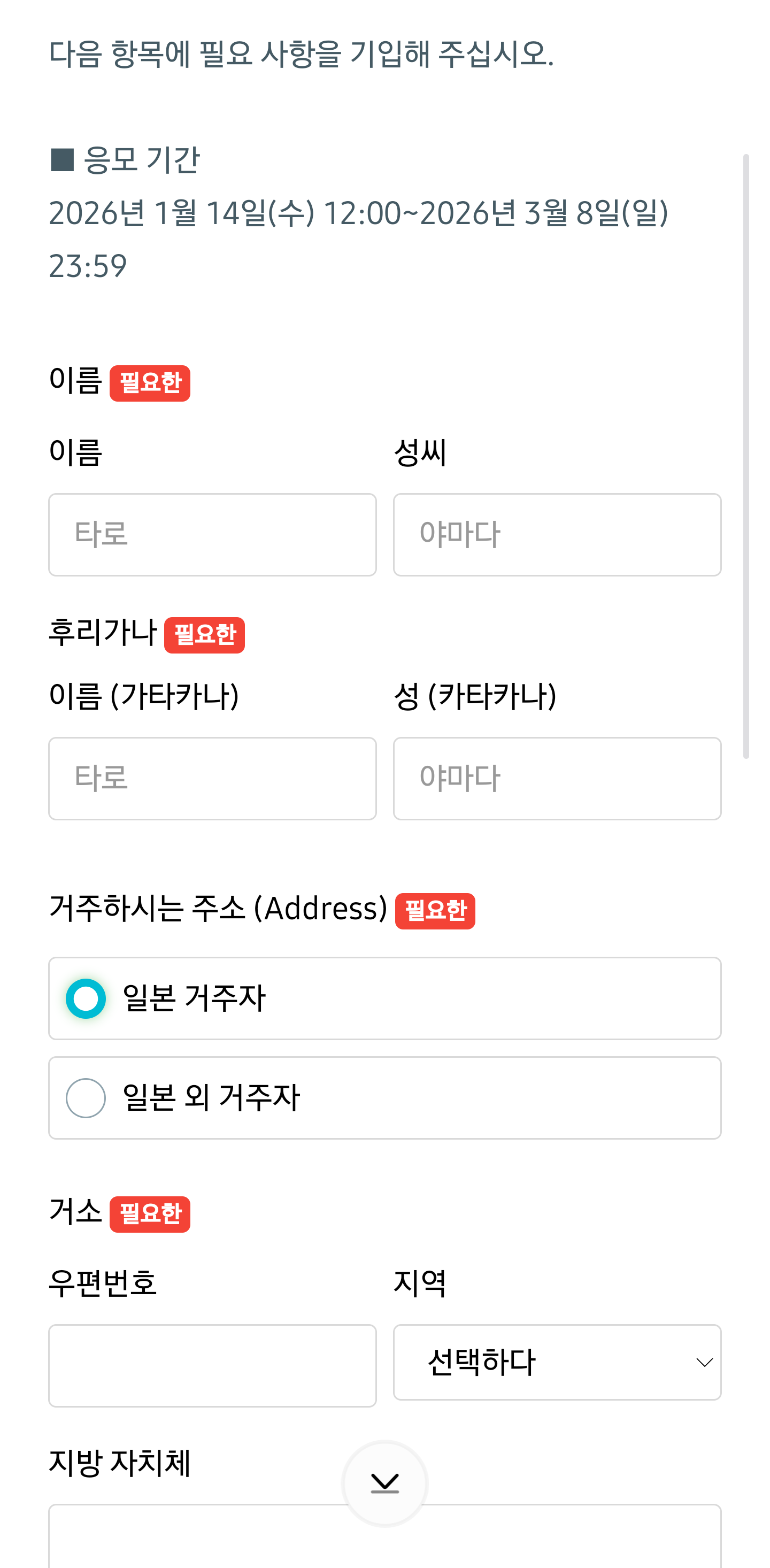Image resolution: width=770 pixels, height=1568 pixels.
Task: Click the 지역 label above the dropdown
Action: [x=420, y=1283]
